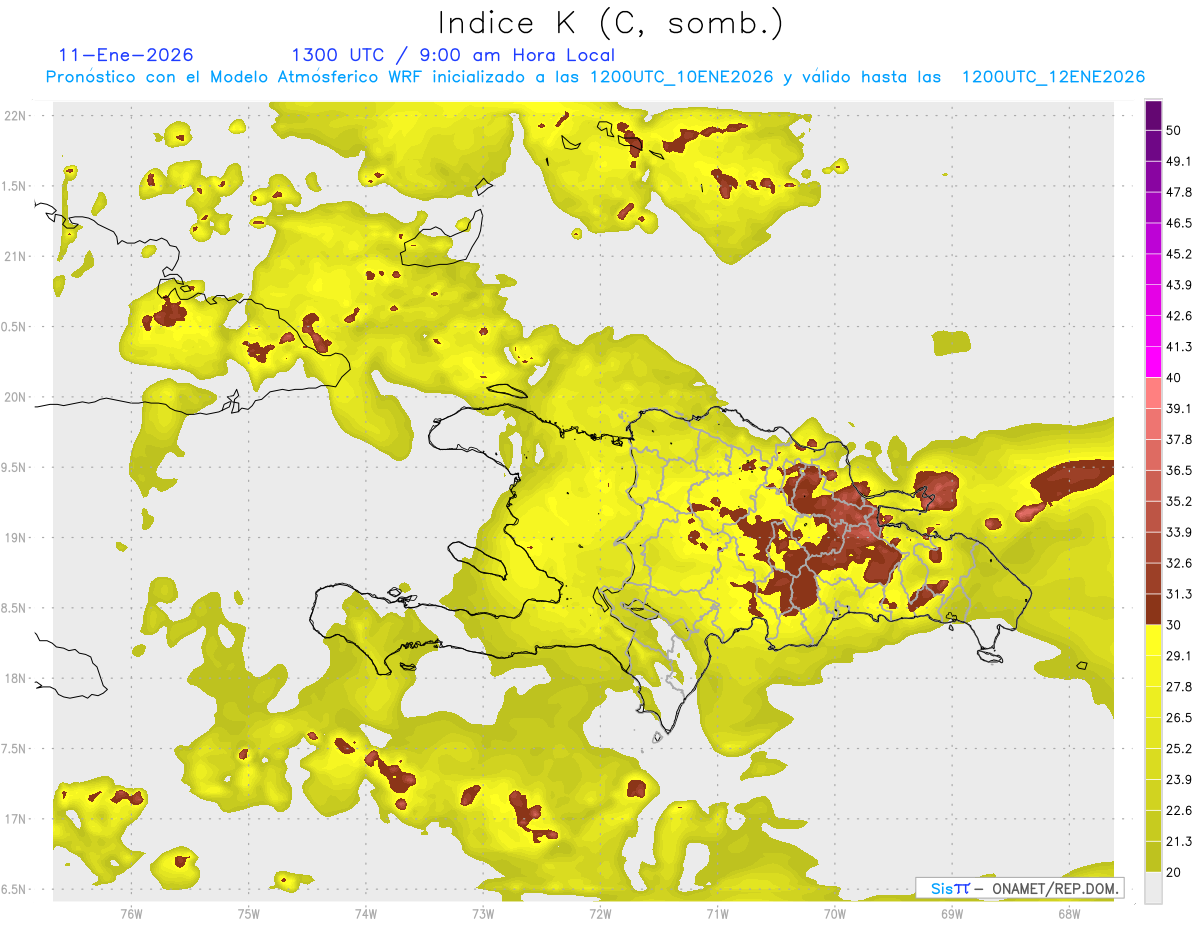
Task: Click the colorbar value "27.8"
Action: [1179, 687]
